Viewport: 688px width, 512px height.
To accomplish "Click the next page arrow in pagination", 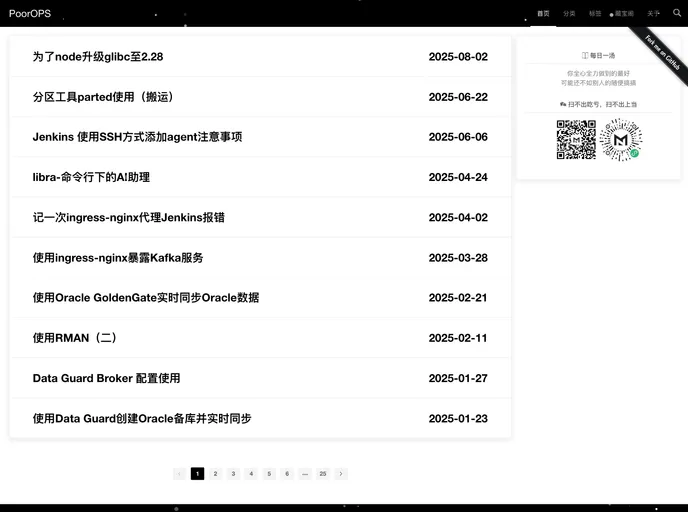I will tap(341, 474).
